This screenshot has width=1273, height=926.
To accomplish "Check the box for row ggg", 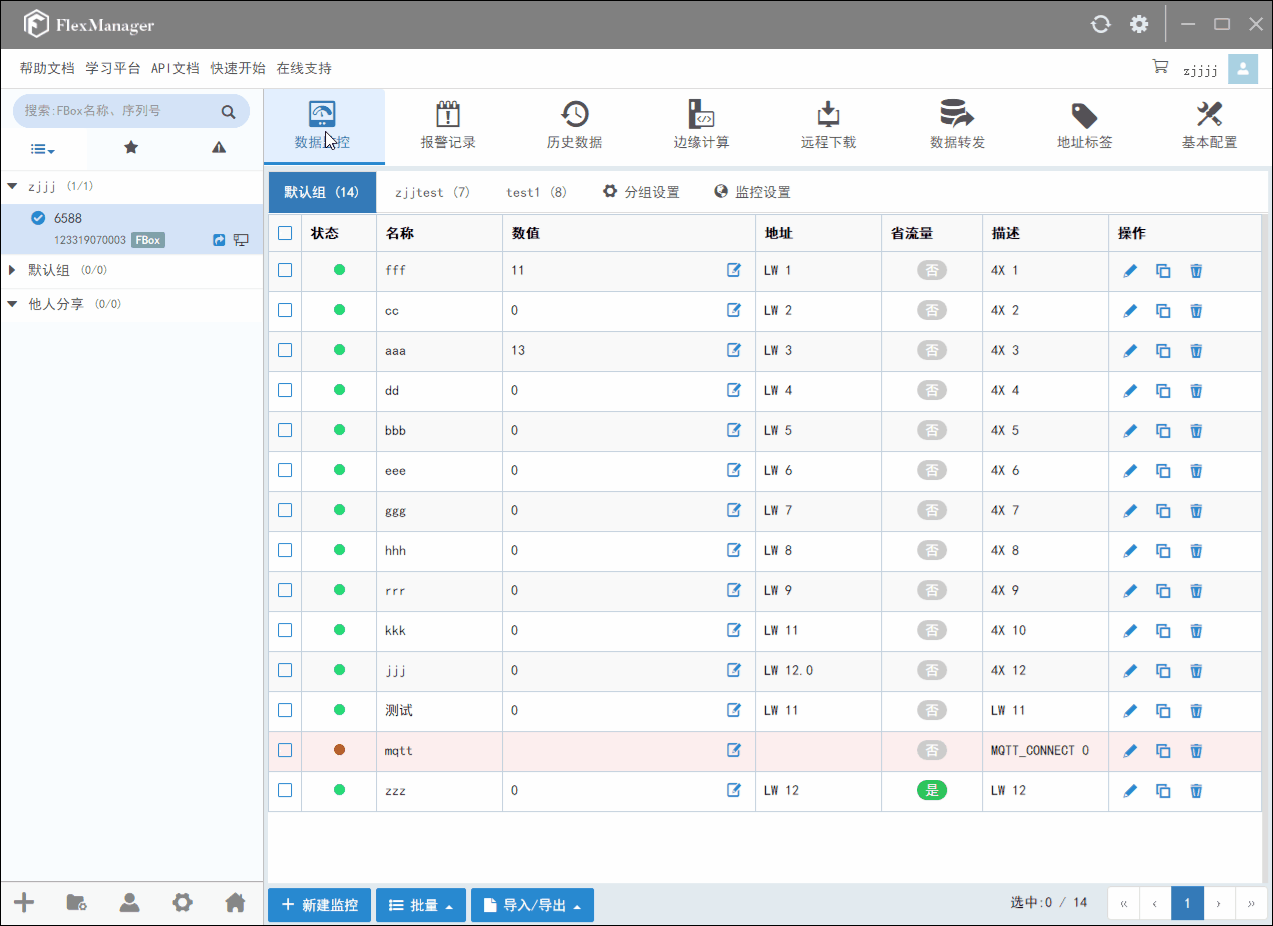I will coord(285,510).
